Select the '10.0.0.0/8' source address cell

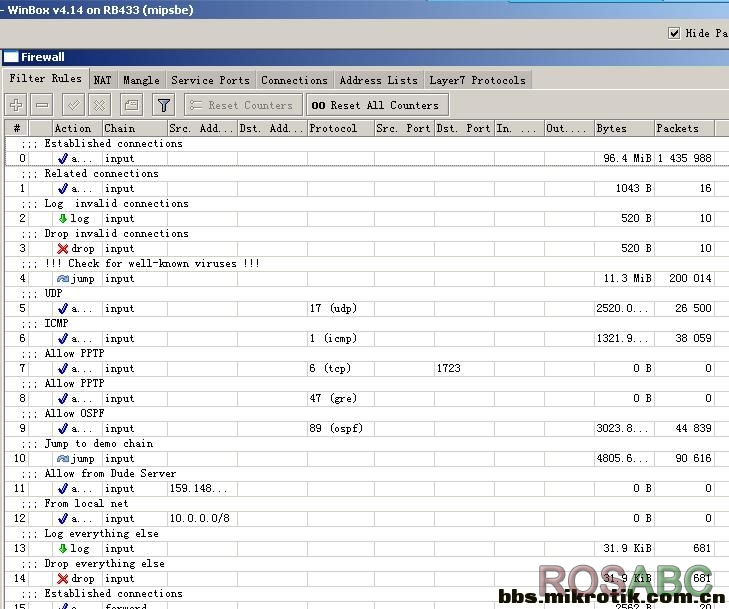pyautogui.click(x=202, y=518)
